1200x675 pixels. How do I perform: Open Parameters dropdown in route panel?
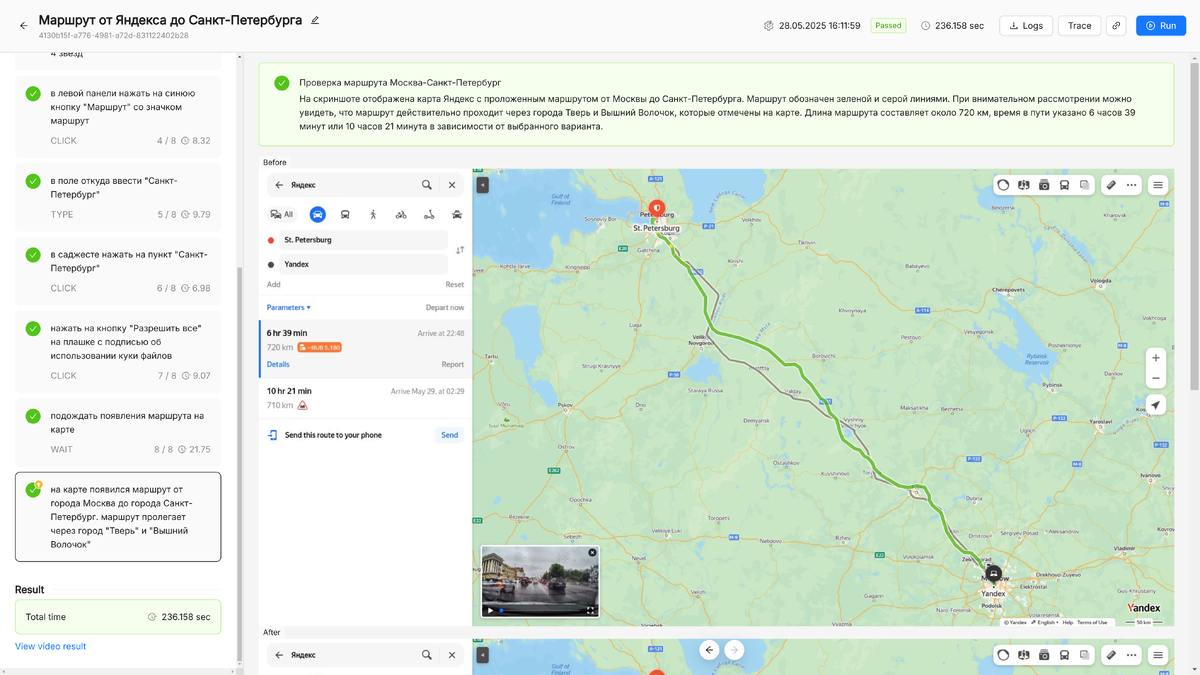289,307
